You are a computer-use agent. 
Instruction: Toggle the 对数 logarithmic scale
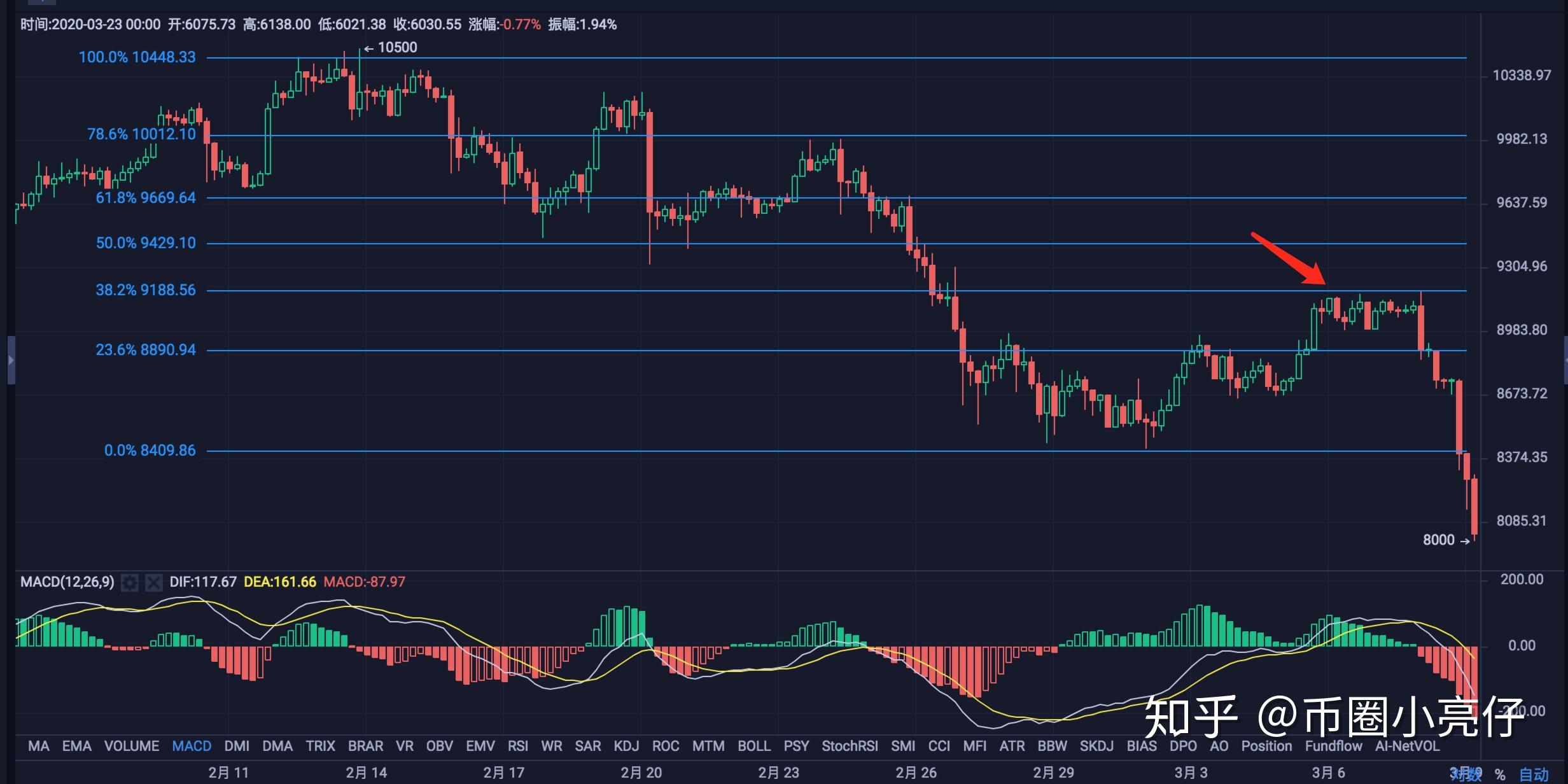1466,774
